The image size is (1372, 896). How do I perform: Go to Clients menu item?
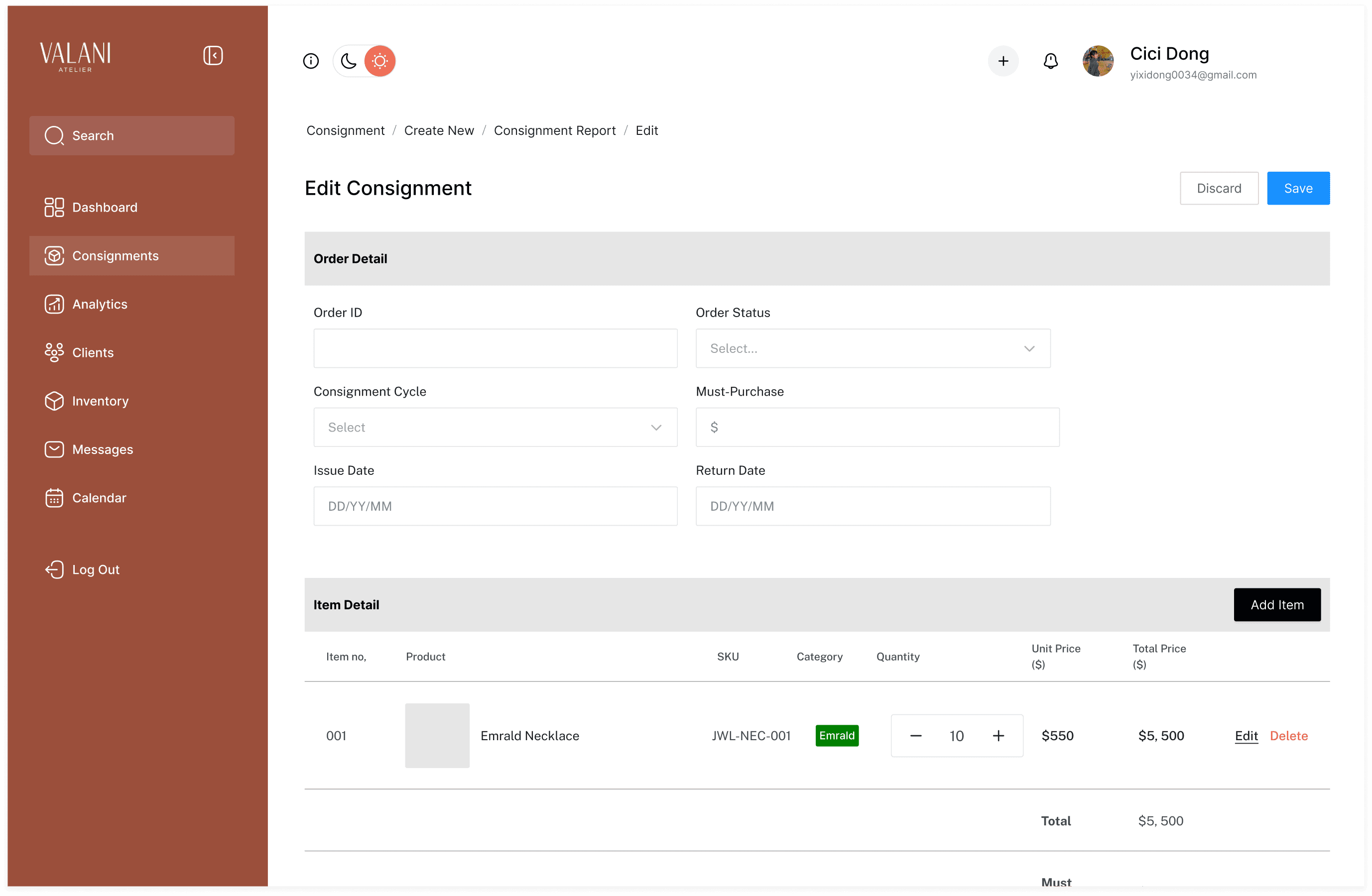92,352
